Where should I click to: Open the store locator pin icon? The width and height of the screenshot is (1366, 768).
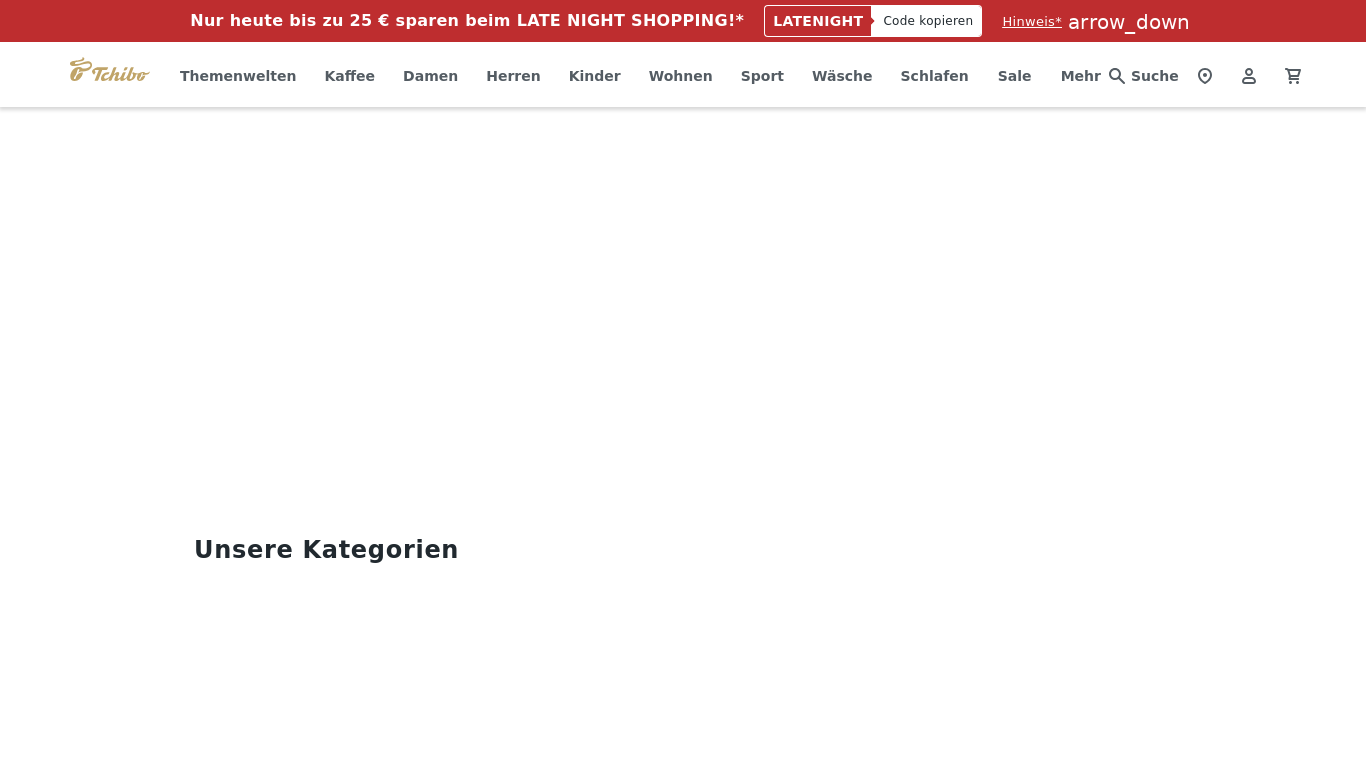click(1205, 76)
